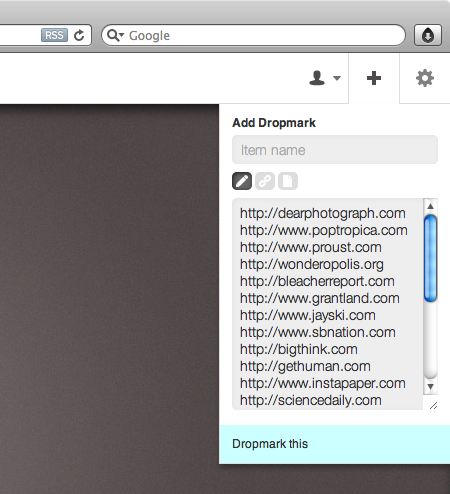Click the http://www.instapaper.com line

(x=323, y=383)
